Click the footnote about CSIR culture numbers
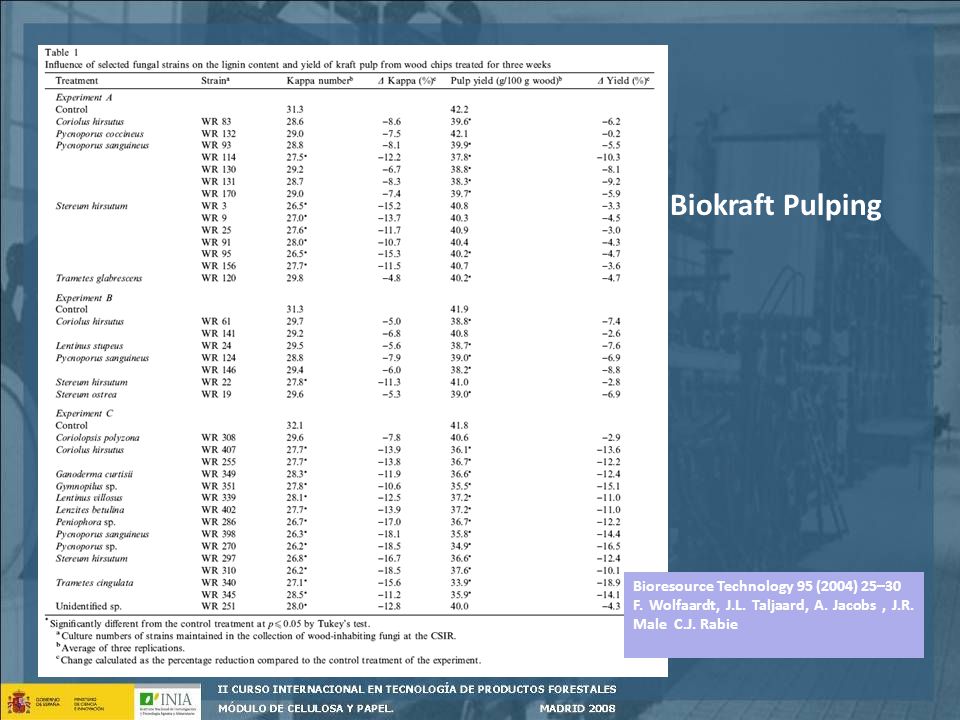 [x=256, y=636]
